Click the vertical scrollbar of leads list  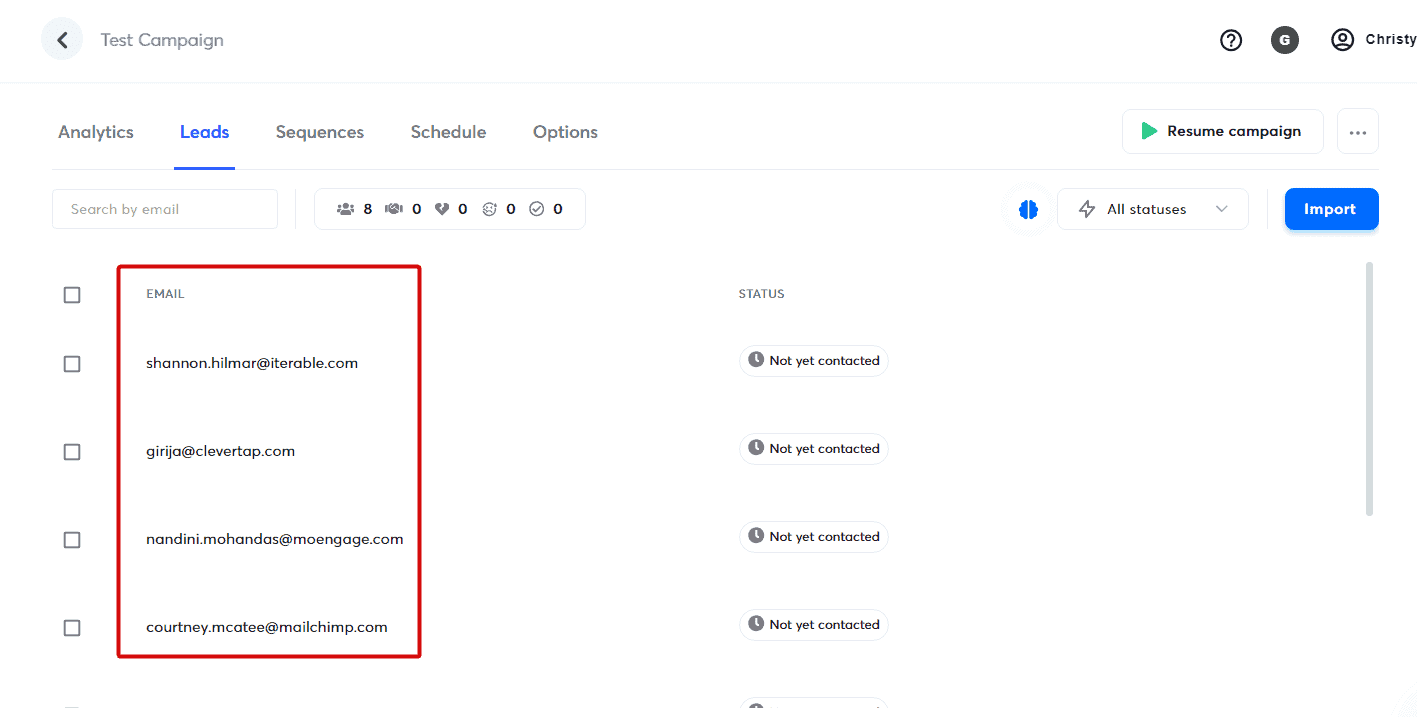point(1369,390)
